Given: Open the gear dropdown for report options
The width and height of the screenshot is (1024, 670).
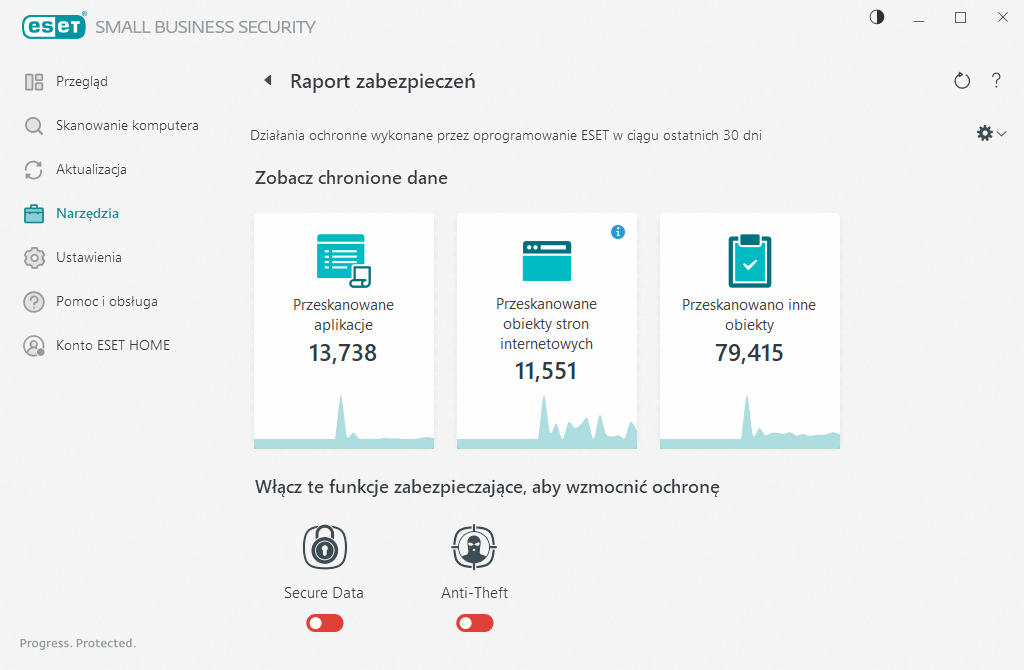Looking at the screenshot, I should [990, 132].
